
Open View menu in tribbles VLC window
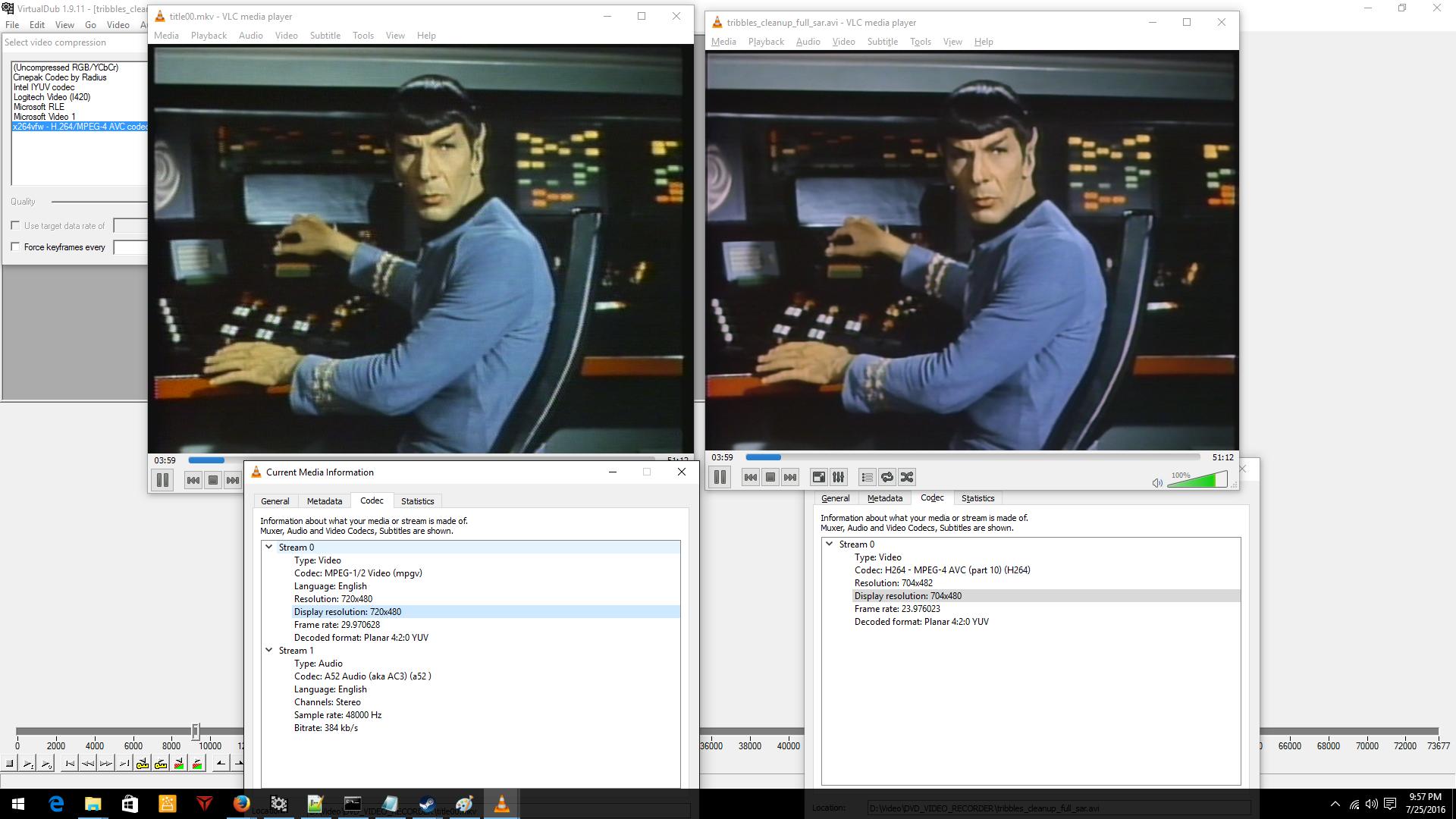(x=952, y=42)
